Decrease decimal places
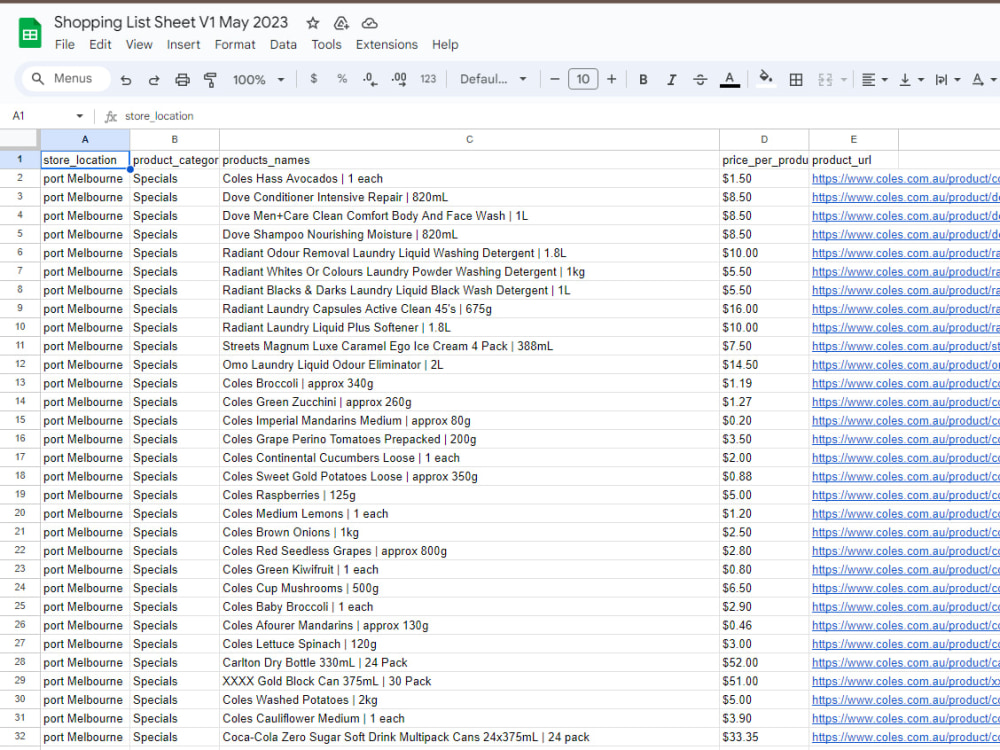This screenshot has width=1000, height=750. tap(370, 79)
